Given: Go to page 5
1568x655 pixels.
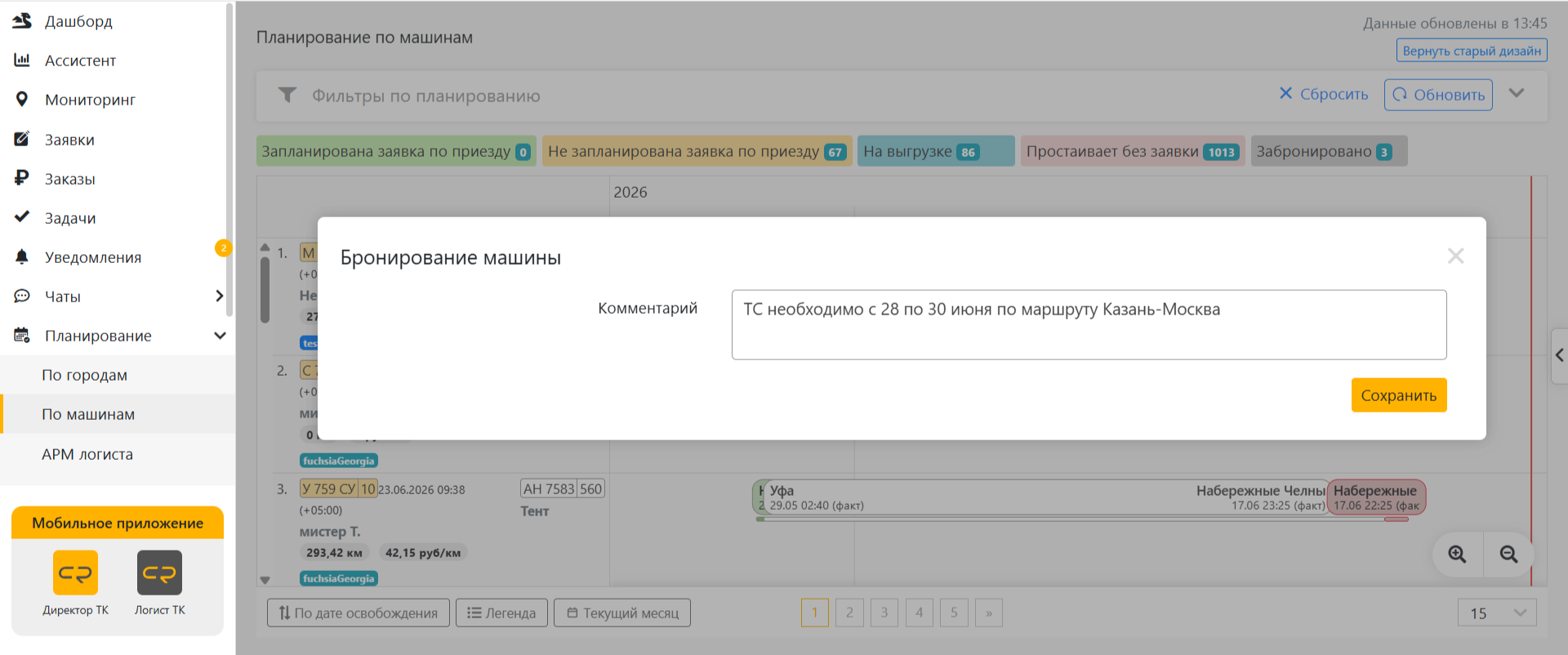Looking at the screenshot, I should (x=954, y=613).
